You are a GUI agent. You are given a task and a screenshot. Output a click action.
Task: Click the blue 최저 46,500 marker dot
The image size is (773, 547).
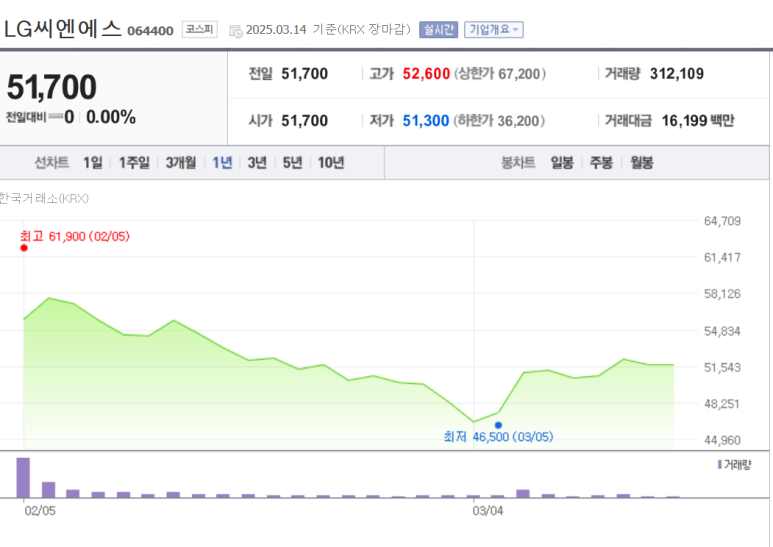pos(498,425)
